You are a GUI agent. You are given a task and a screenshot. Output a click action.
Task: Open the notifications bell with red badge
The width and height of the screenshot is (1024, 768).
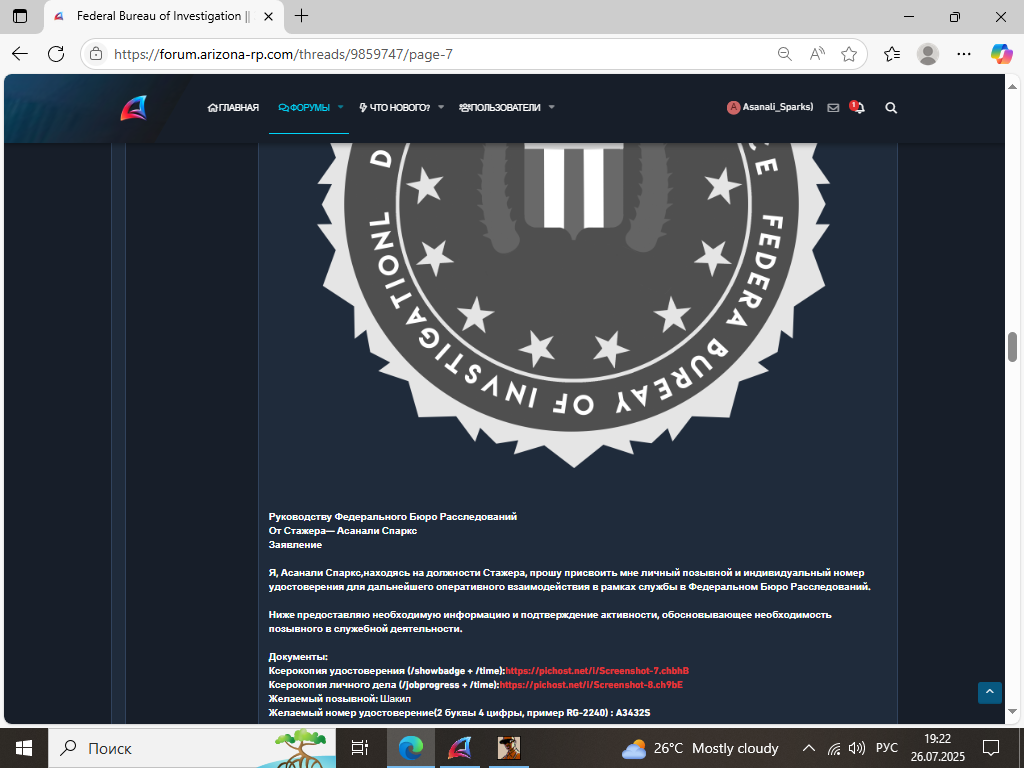(x=857, y=107)
